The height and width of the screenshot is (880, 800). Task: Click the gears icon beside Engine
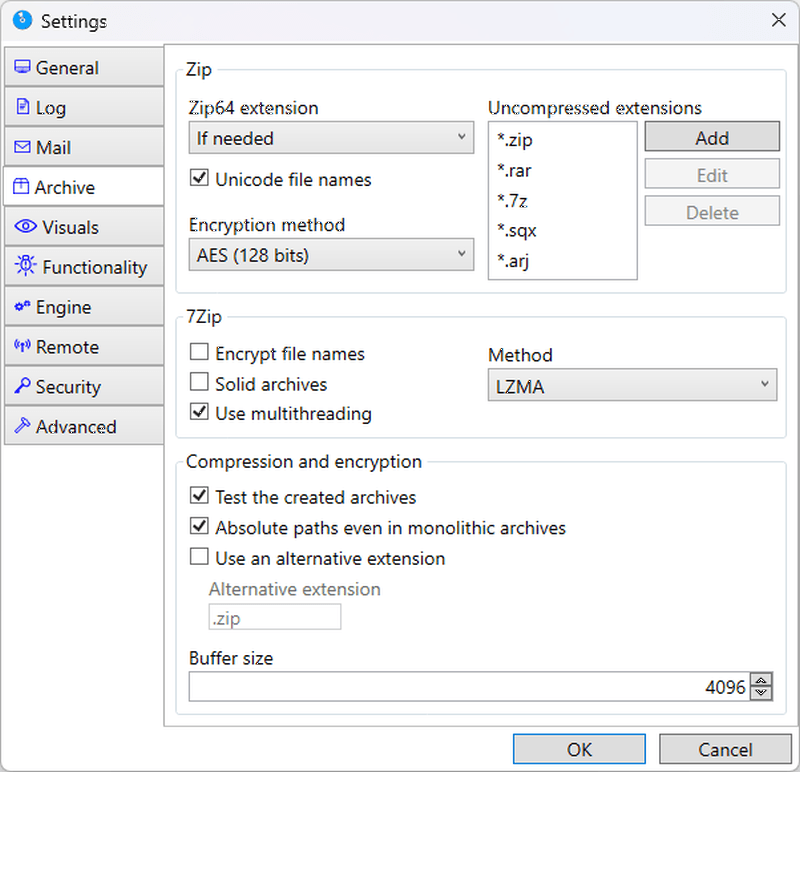point(22,306)
